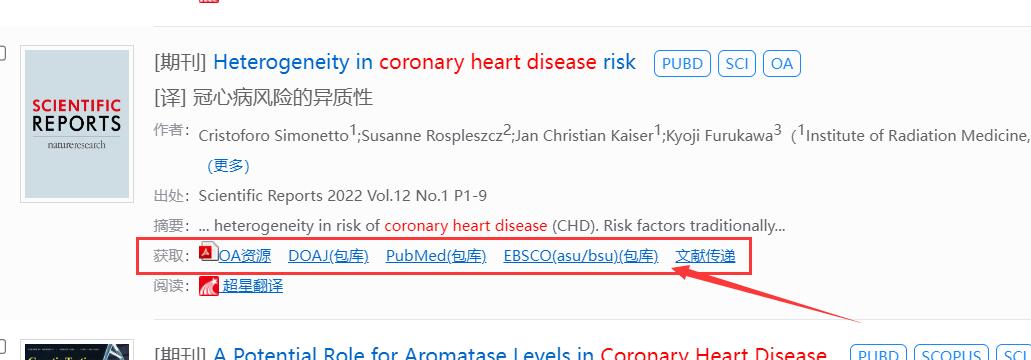Image resolution: width=1031 pixels, height=360 pixels.
Task: Tick the checkbox beside Scientific Reports article
Action: (x=2, y=53)
